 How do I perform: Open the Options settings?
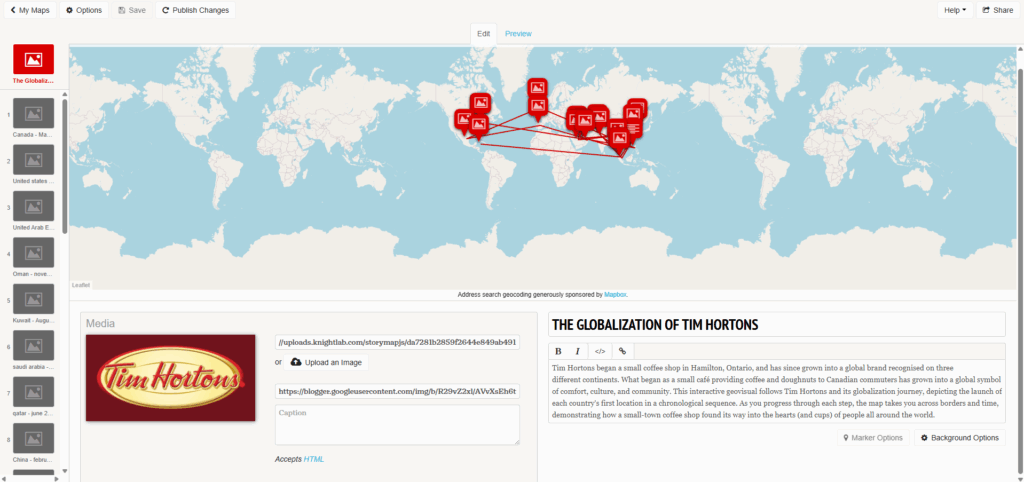[x=84, y=10]
